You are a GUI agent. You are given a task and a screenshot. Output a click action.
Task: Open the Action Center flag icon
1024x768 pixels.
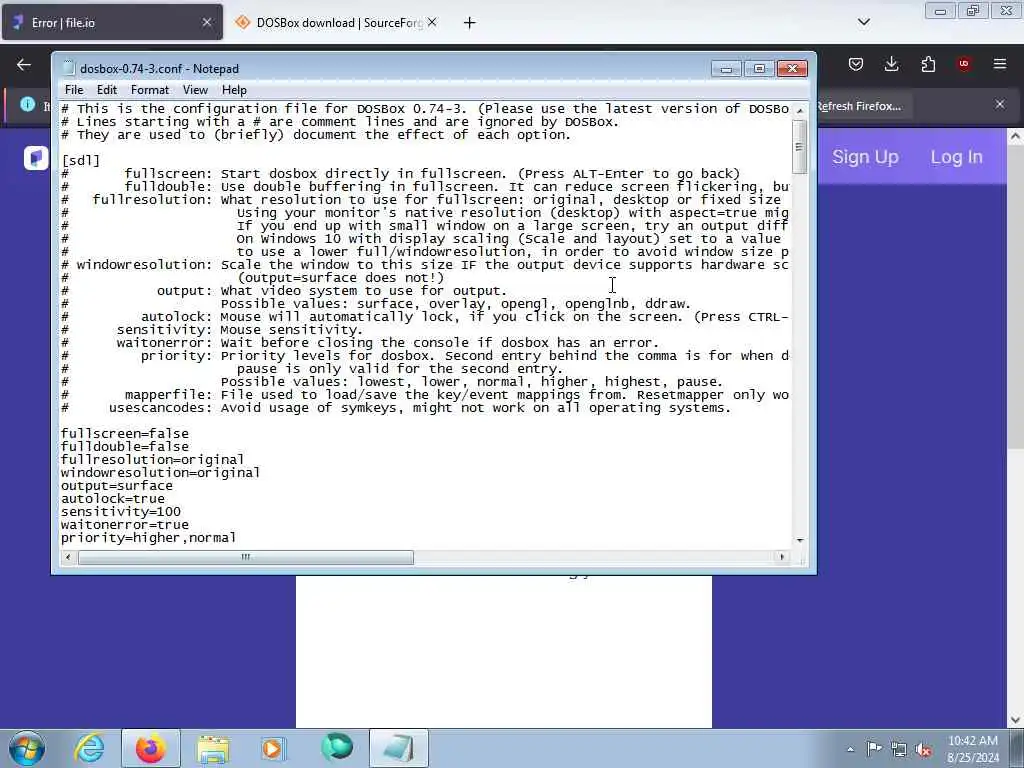[874, 749]
